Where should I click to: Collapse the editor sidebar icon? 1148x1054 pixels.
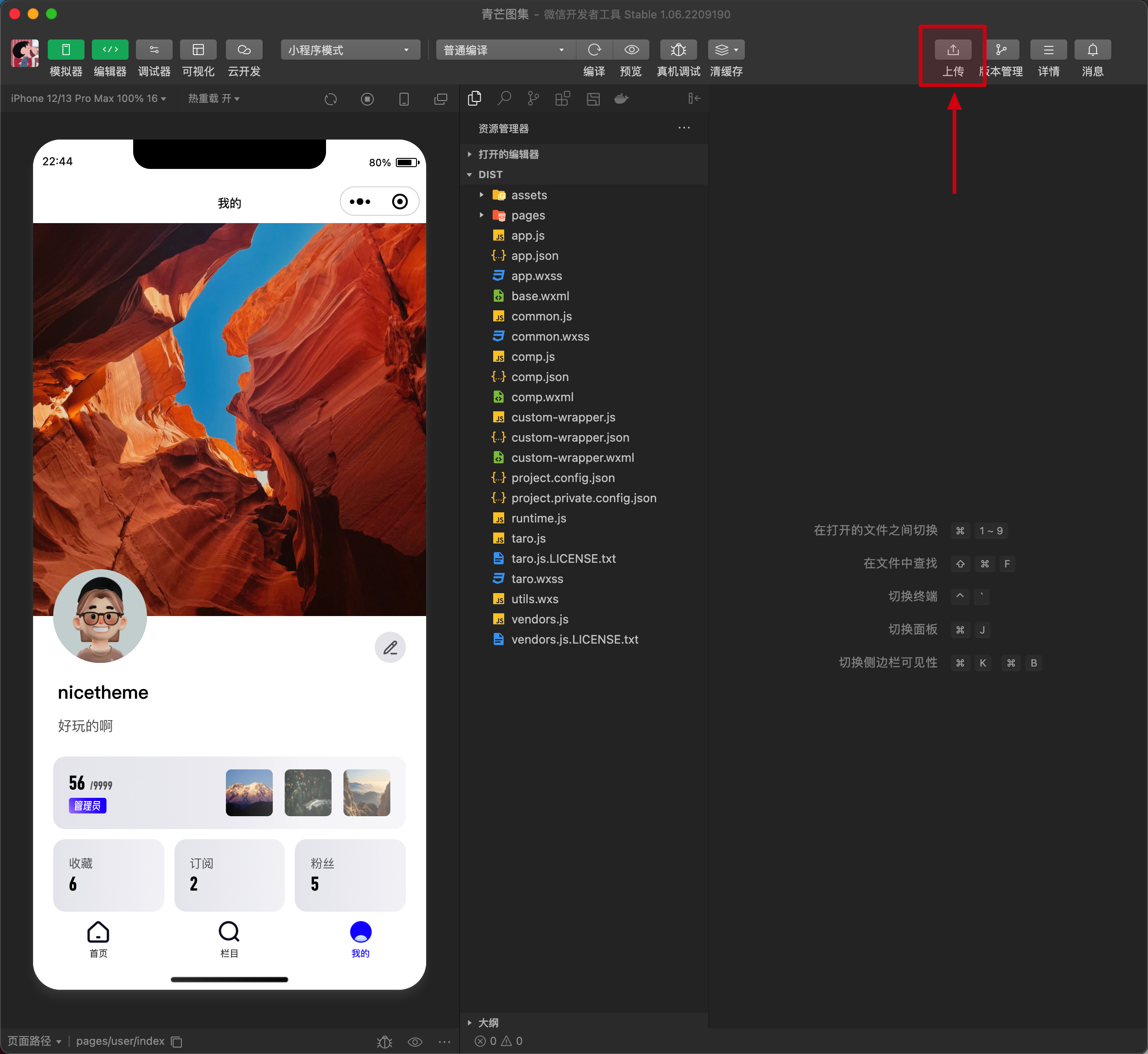pyautogui.click(x=694, y=99)
